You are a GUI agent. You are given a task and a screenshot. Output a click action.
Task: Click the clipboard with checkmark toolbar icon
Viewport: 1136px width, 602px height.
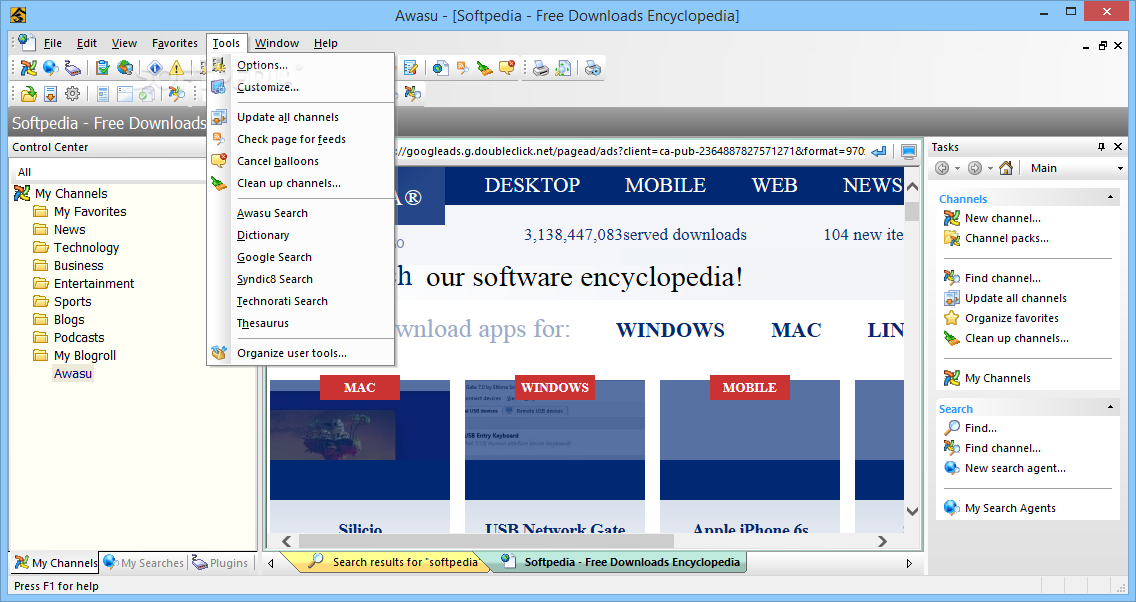(x=102, y=68)
